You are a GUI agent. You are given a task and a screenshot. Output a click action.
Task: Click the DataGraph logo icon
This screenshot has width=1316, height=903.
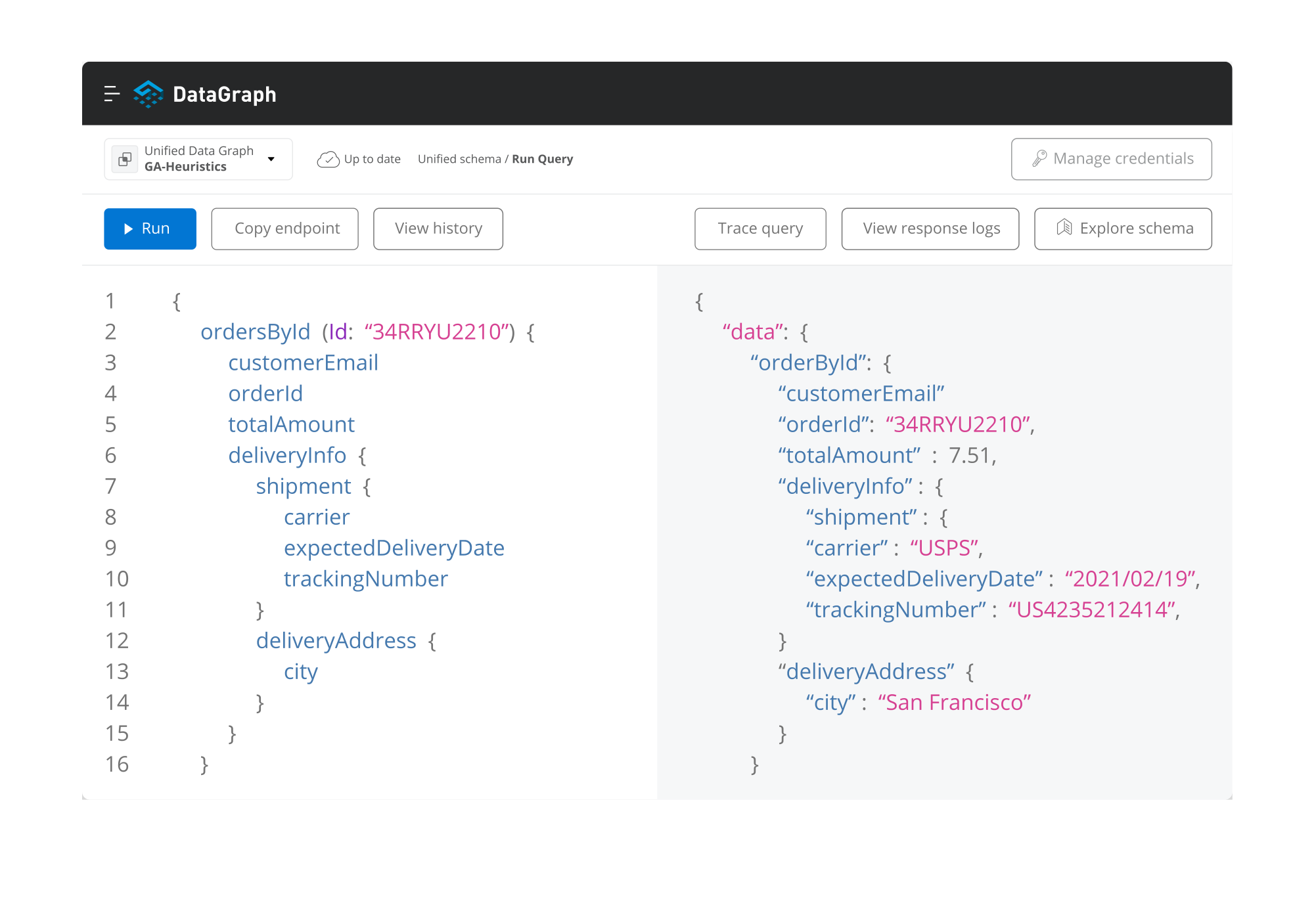coord(148,94)
